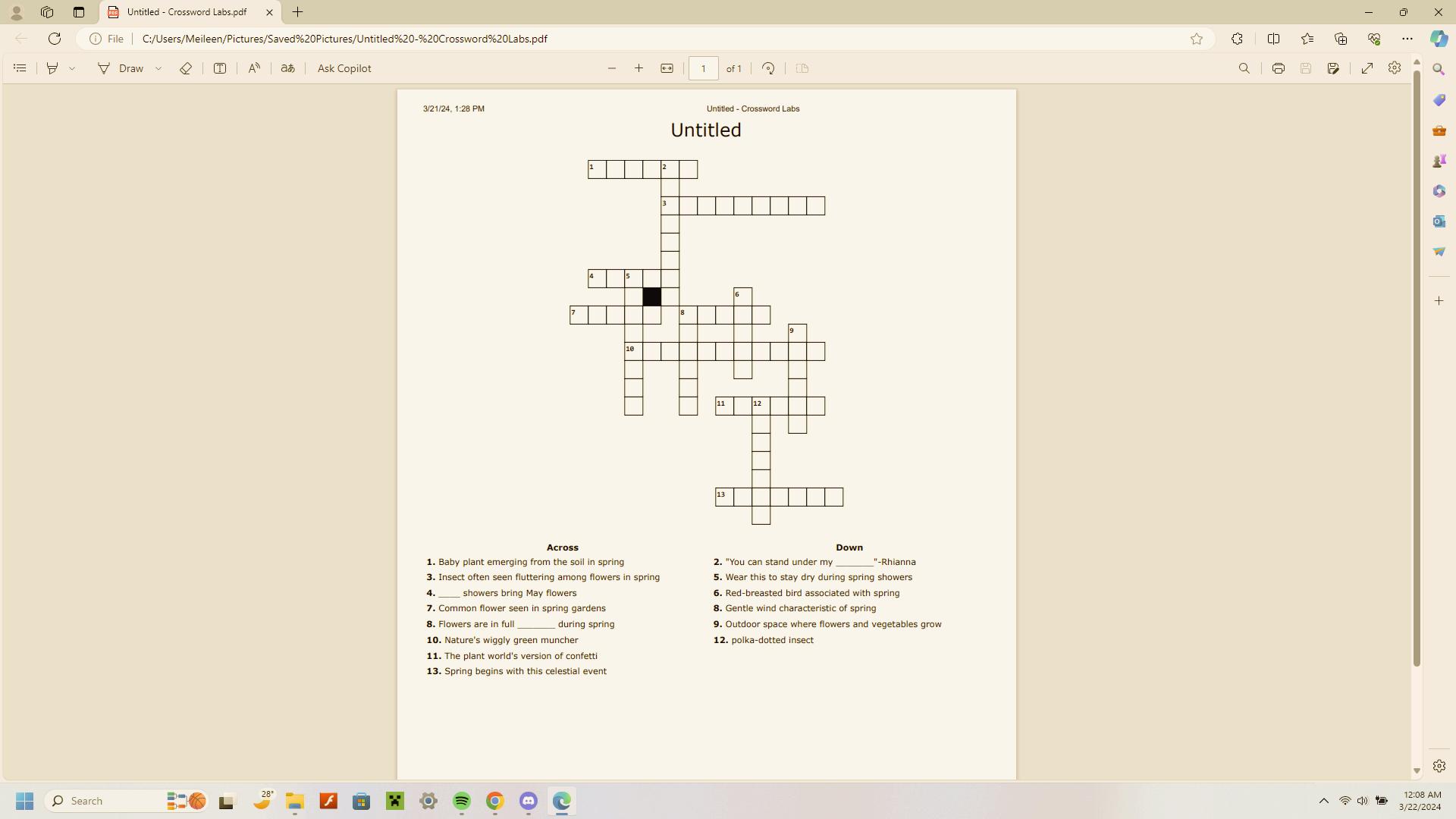The image size is (1456, 819).
Task: Open a new browser tab
Action: 298,12
